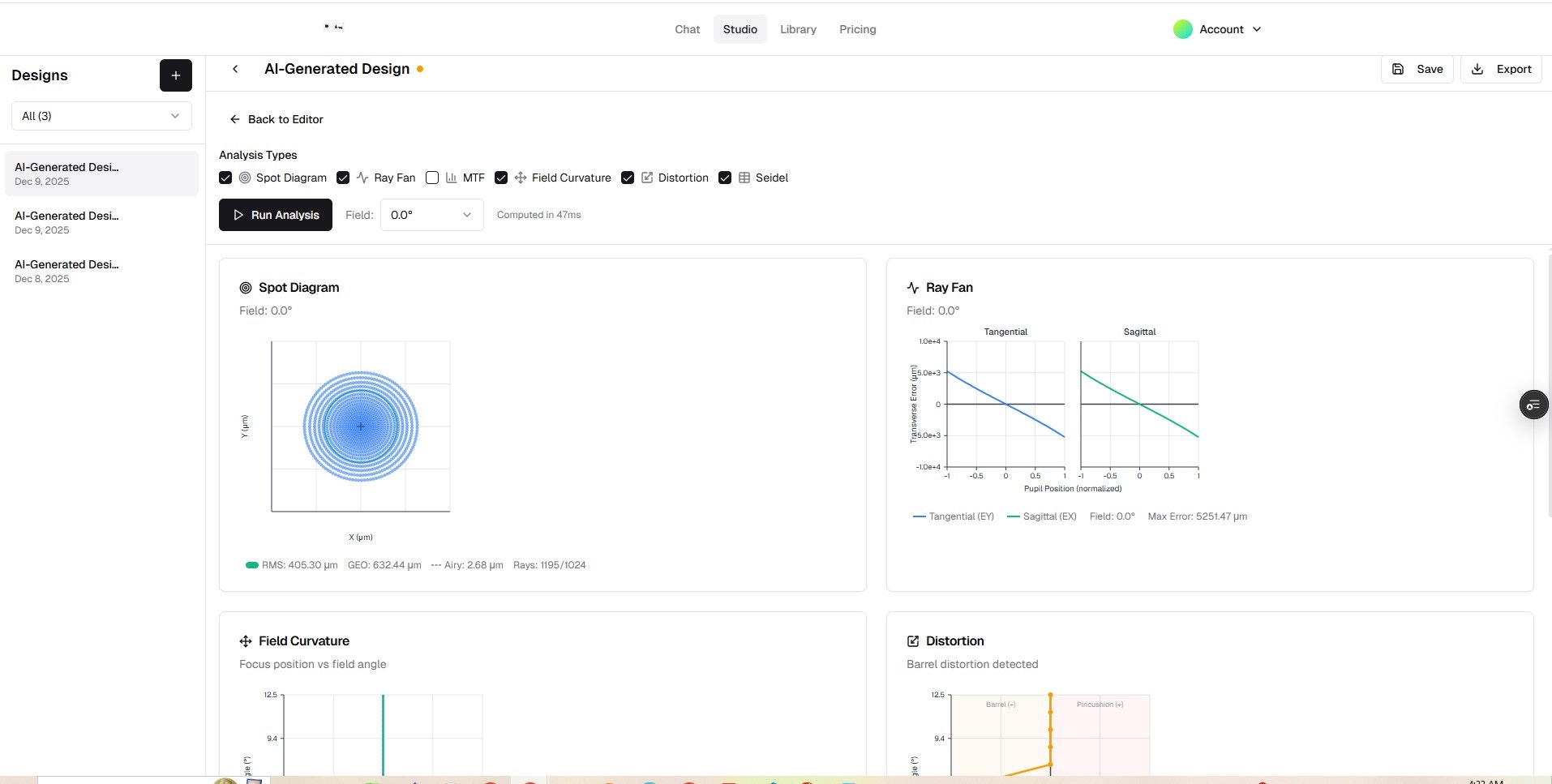This screenshot has width=1552, height=784.
Task: Disable the Seidel analysis checkbox
Action: coord(724,178)
